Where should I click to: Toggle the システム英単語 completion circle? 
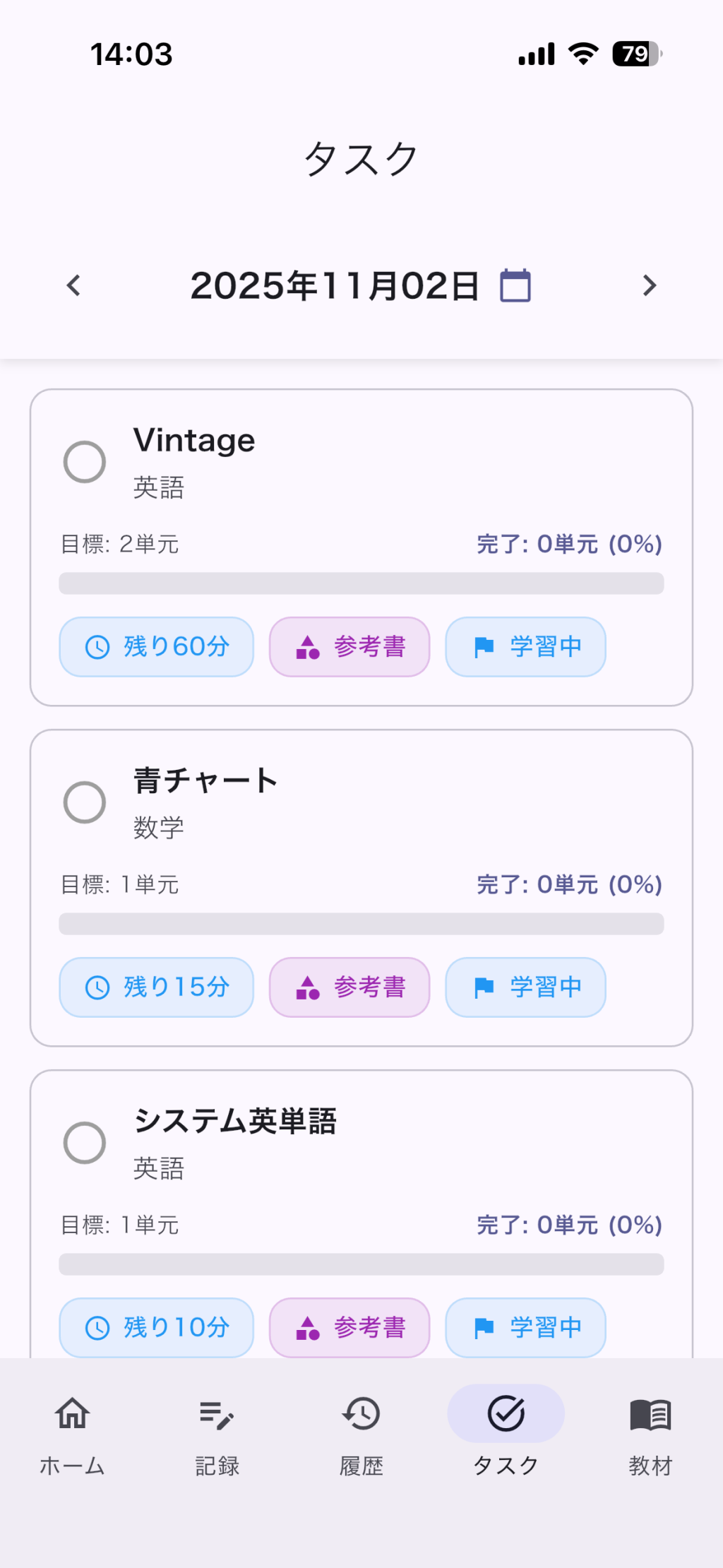point(85,1143)
